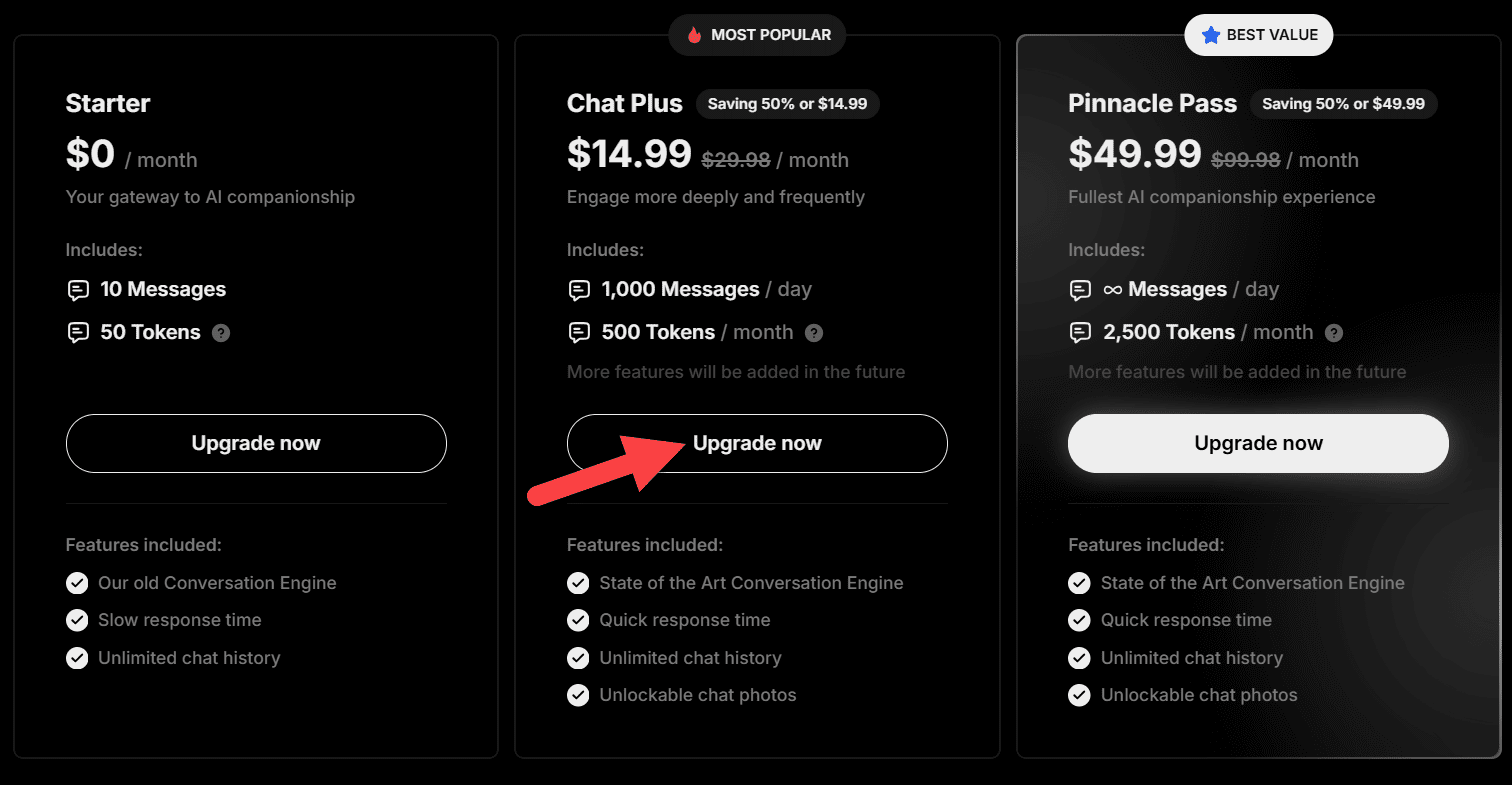This screenshot has width=1512, height=785.
Task: Click the chat icon beside 1,000 Messages
Action: [x=579, y=290]
